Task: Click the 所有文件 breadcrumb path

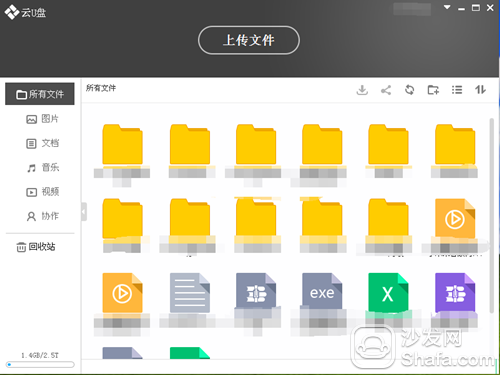Action: click(x=101, y=88)
